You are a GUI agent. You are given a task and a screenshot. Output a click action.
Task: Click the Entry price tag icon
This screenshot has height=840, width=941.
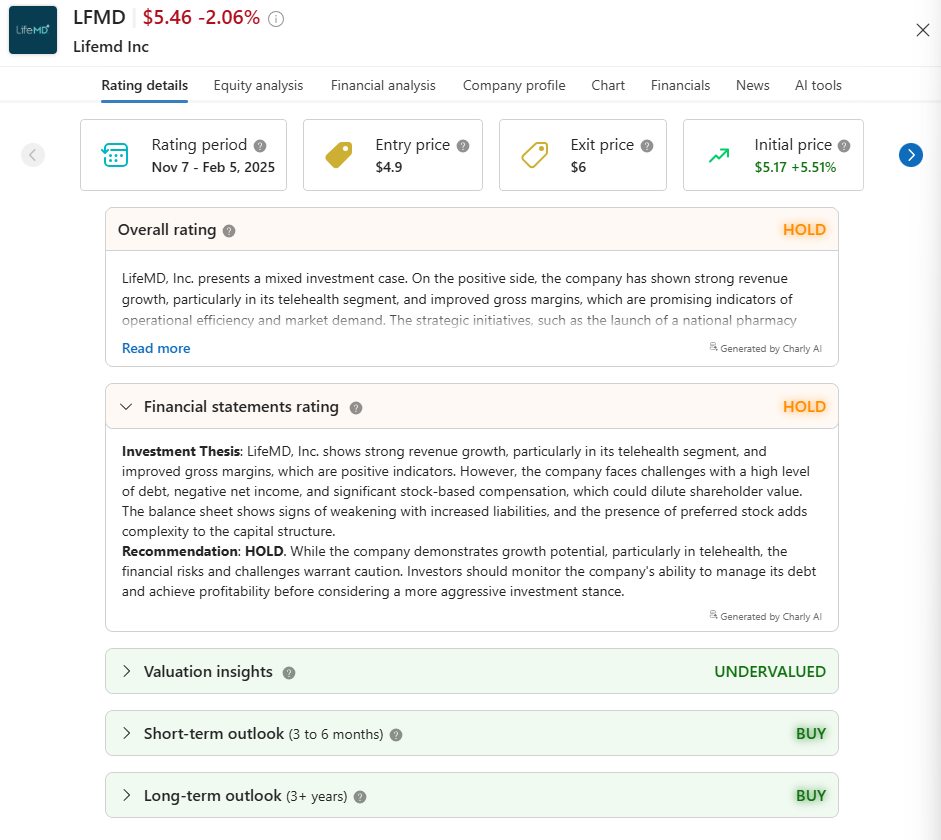[x=338, y=155]
